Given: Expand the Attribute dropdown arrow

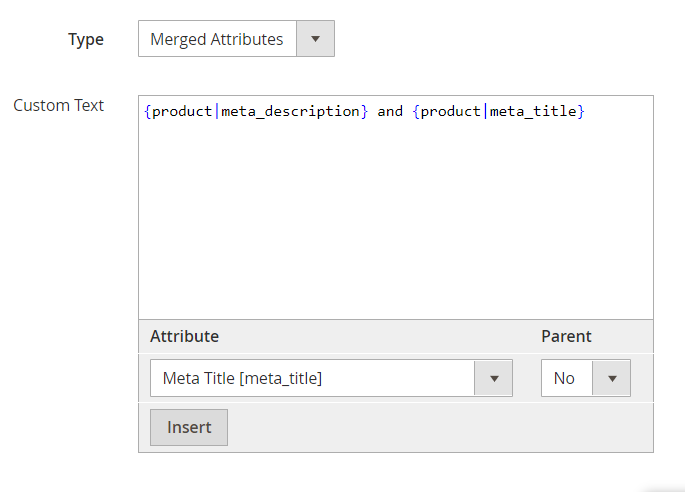Looking at the screenshot, I should [494, 378].
